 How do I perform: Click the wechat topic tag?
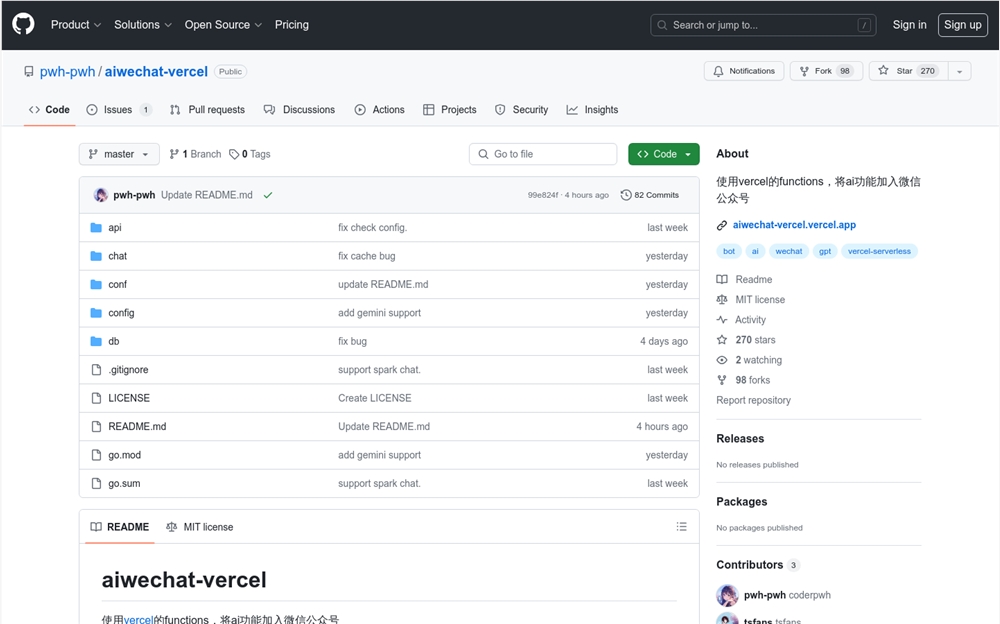coord(788,251)
